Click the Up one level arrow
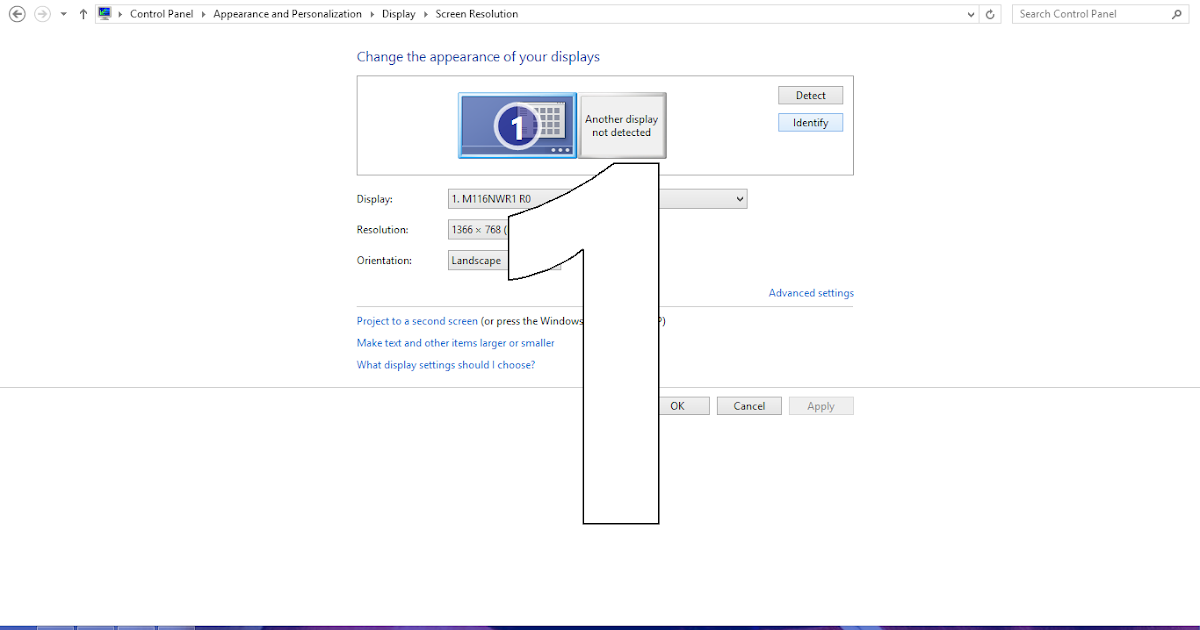The width and height of the screenshot is (1200, 630). click(x=82, y=13)
